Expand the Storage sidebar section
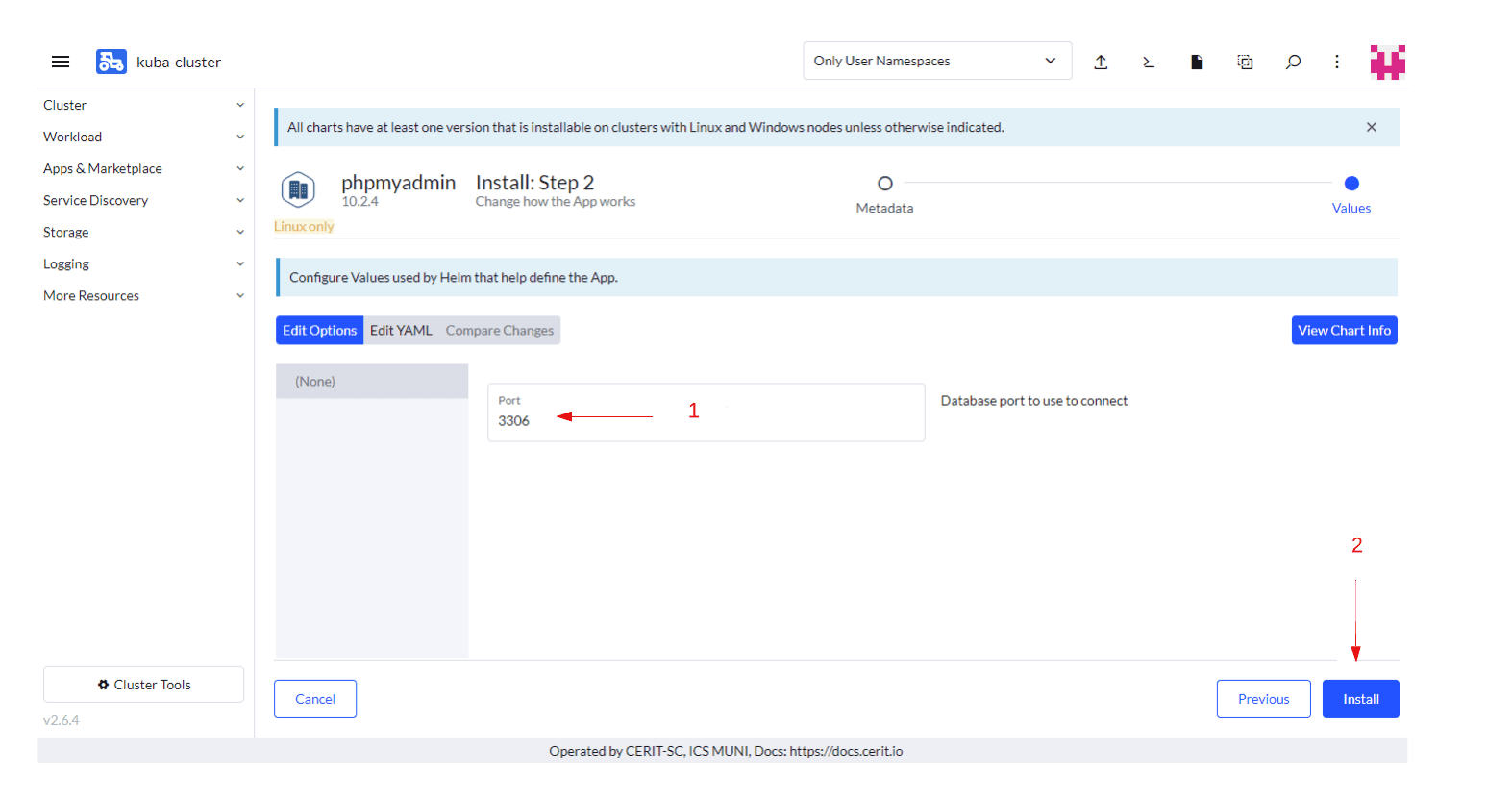The height and width of the screenshot is (801, 1512). point(143,232)
